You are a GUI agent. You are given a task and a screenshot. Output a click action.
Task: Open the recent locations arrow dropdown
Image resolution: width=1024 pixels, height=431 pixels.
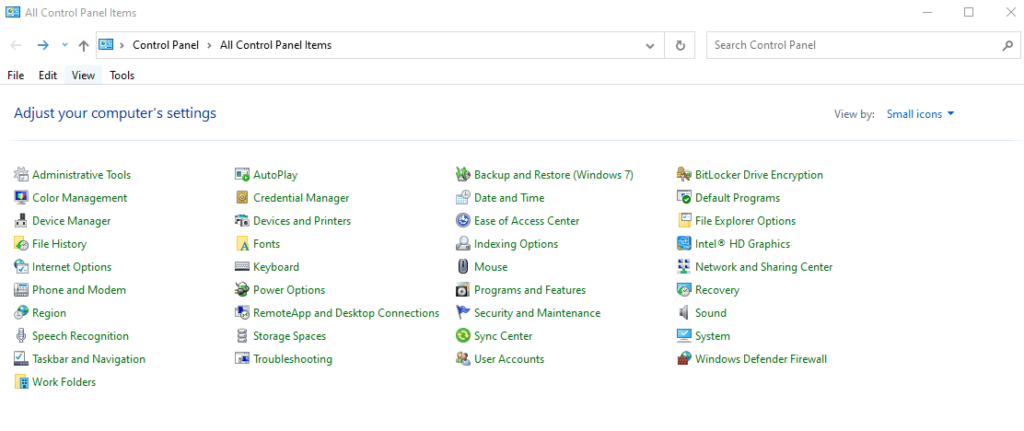tap(65, 45)
